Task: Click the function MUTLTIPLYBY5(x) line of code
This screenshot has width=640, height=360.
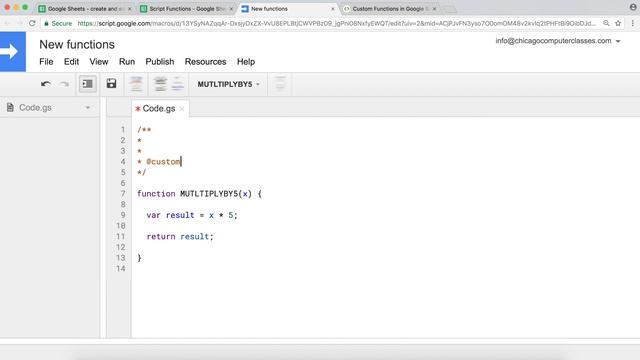Action: click(199, 194)
